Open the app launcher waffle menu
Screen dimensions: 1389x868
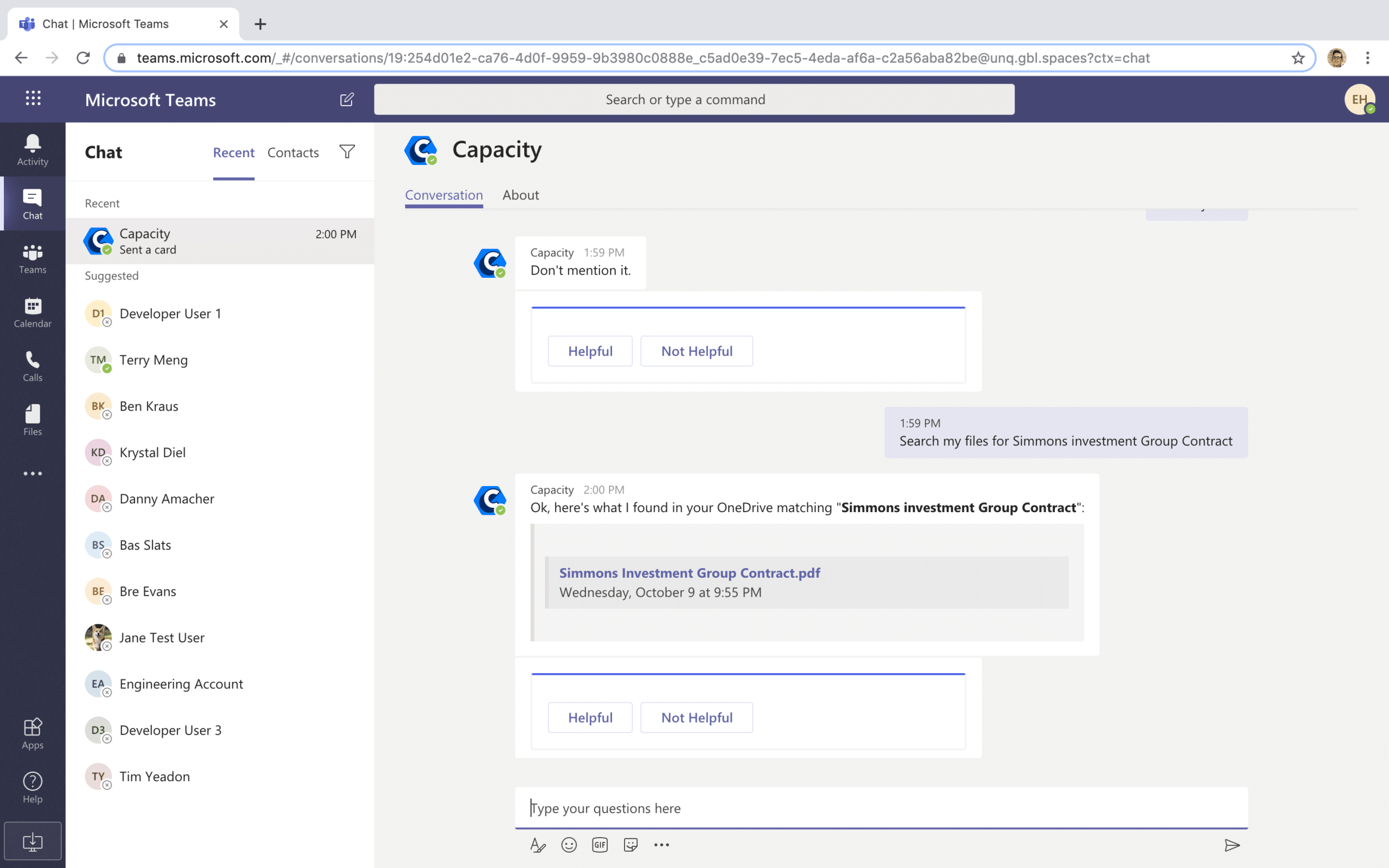tap(33, 99)
